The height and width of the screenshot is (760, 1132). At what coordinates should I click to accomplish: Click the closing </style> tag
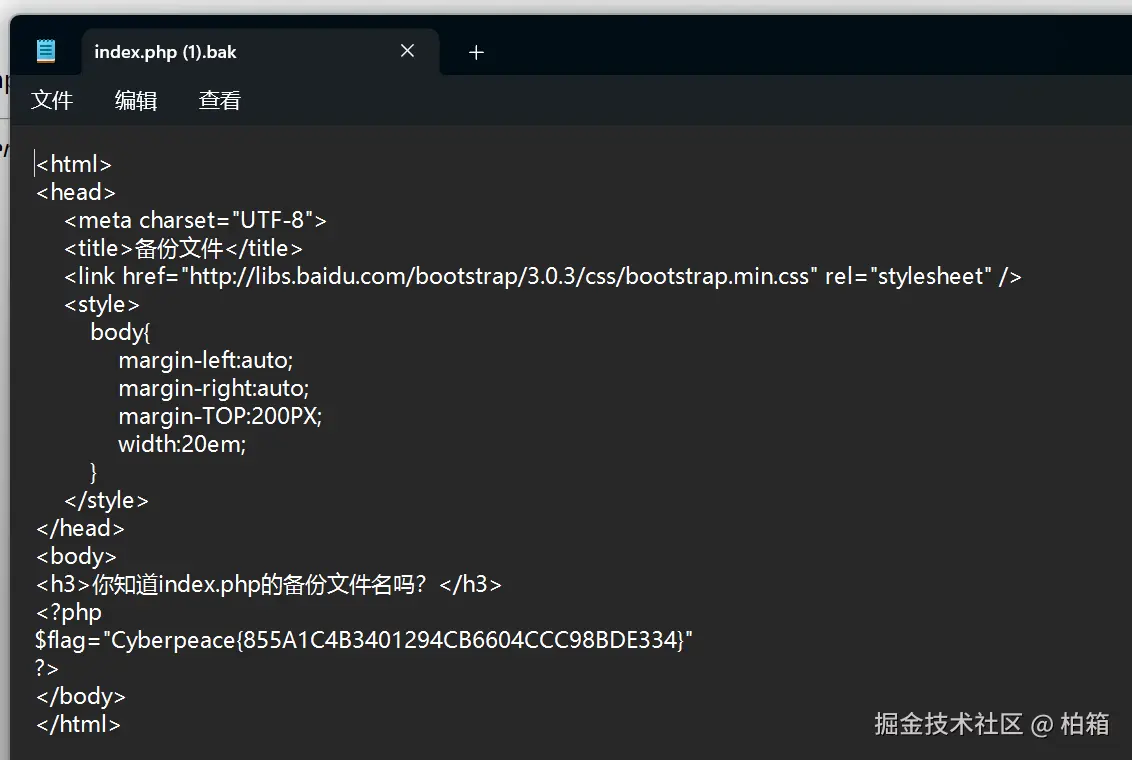point(106,500)
